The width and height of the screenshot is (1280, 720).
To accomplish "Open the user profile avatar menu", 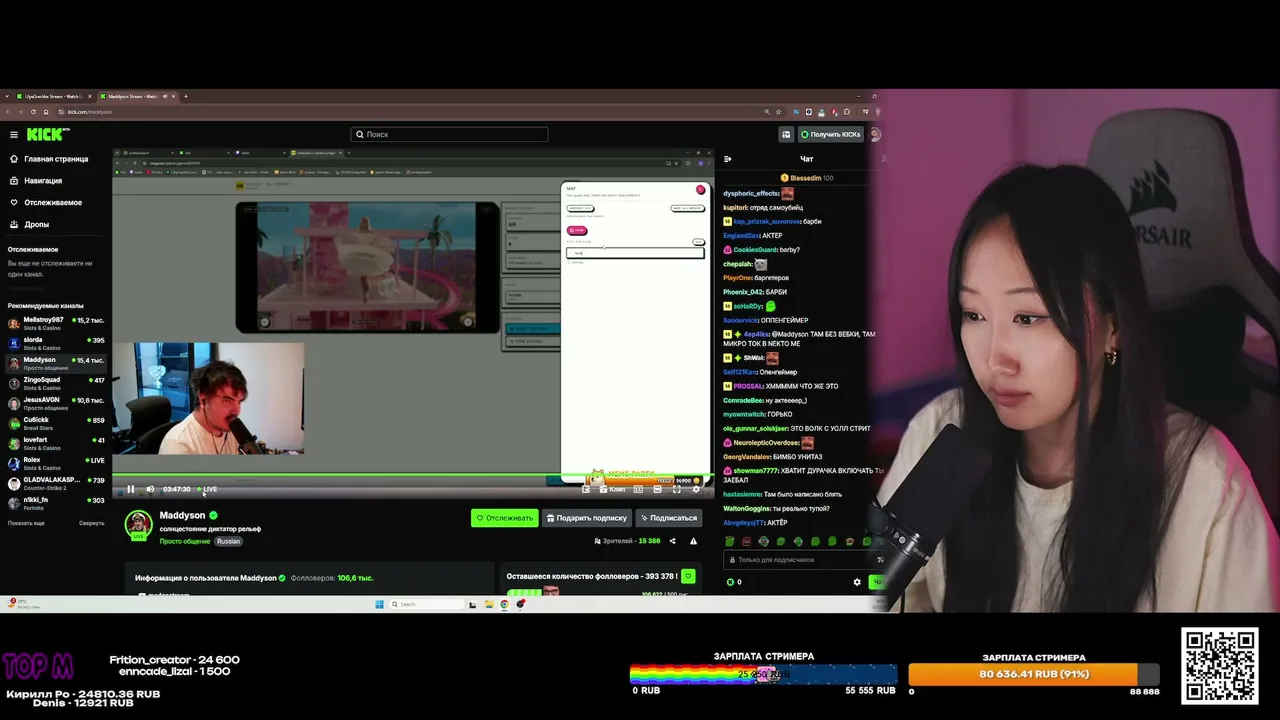I will tap(875, 134).
